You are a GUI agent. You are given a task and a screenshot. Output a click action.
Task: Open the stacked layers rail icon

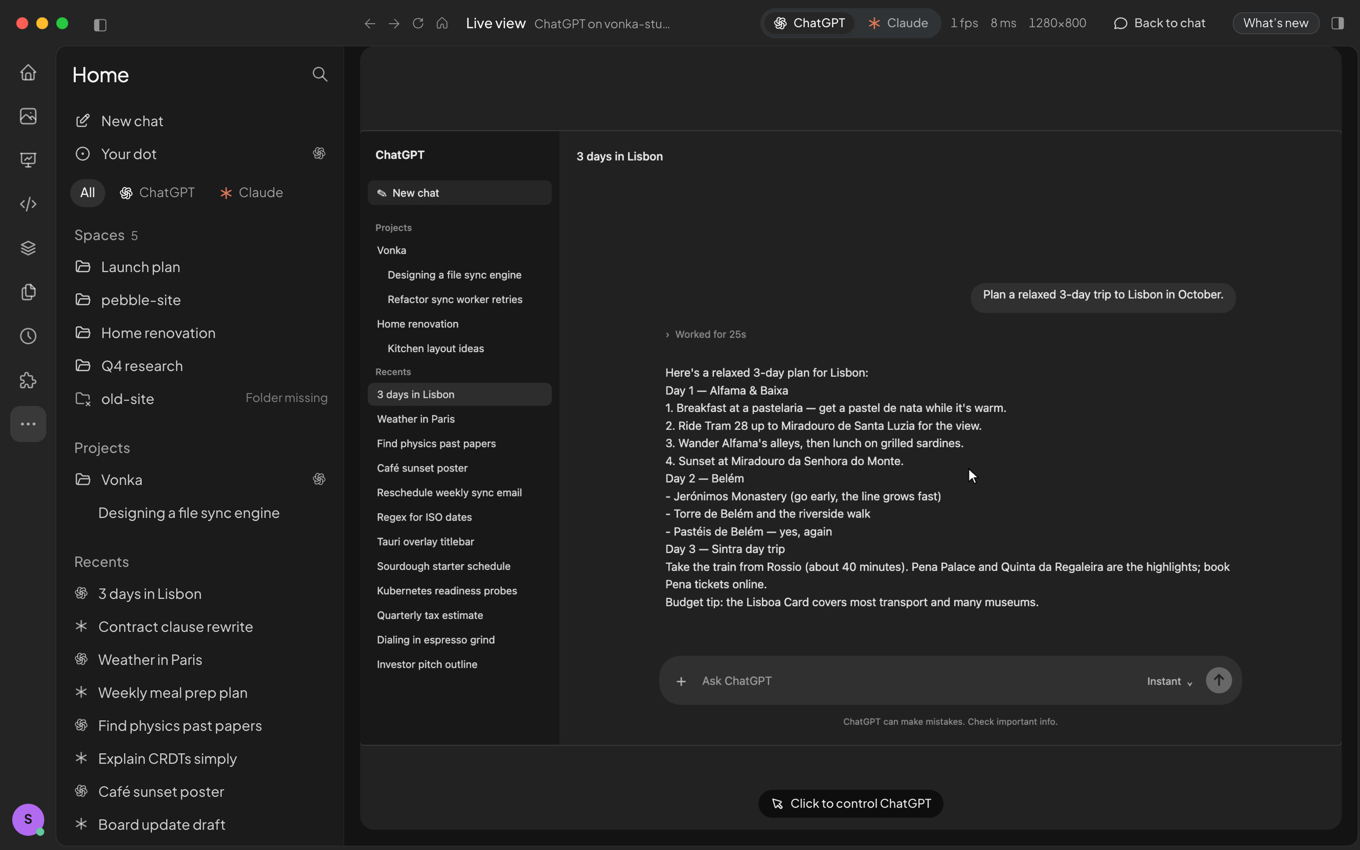28,248
